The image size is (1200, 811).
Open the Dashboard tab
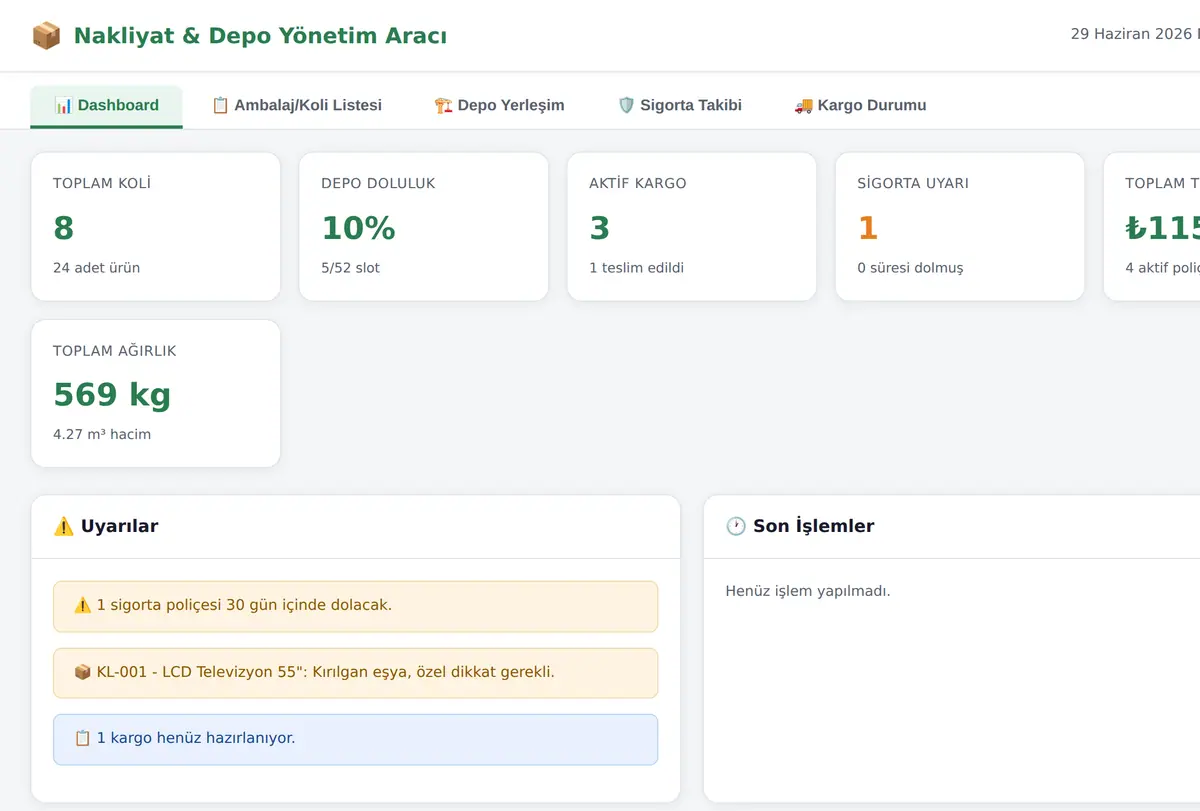click(106, 106)
